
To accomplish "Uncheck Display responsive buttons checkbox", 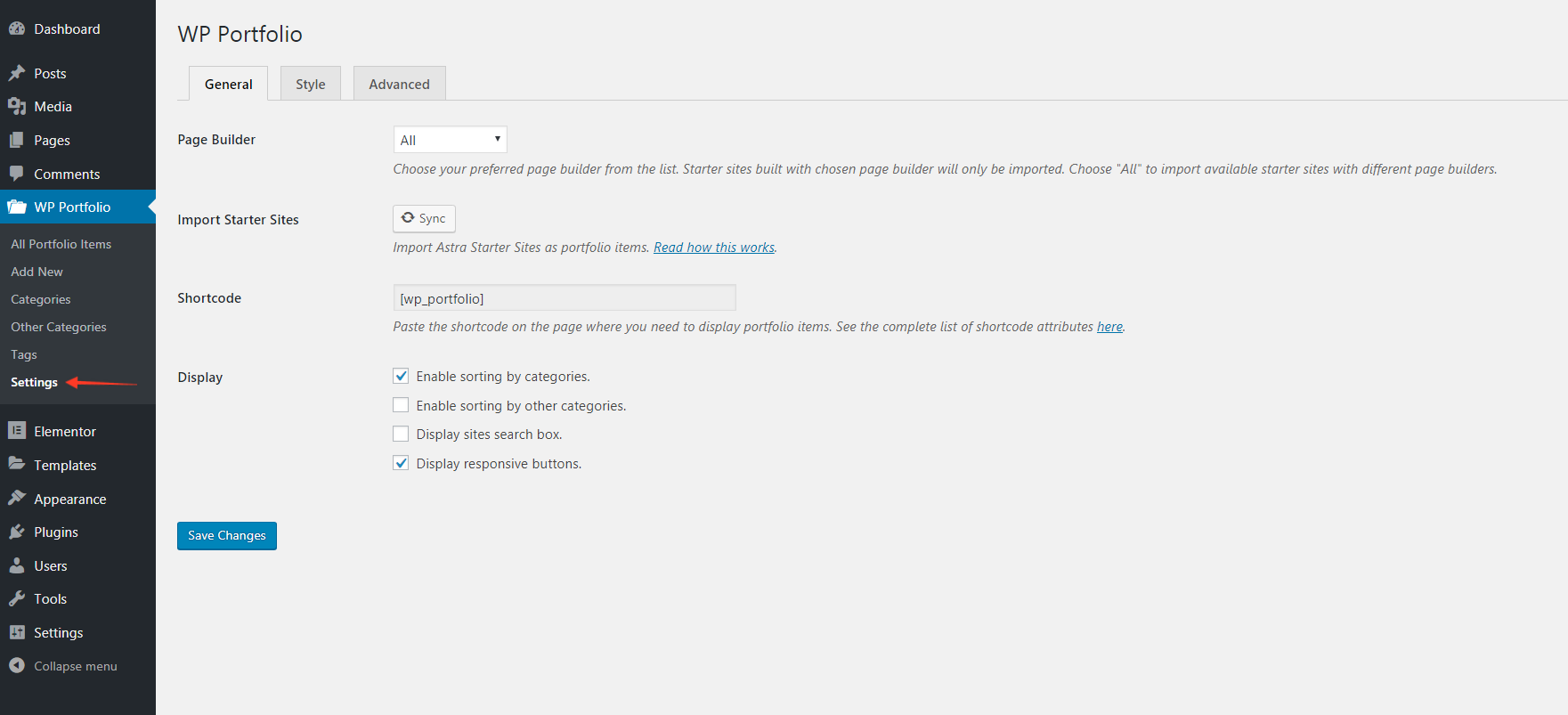I will (x=401, y=463).
